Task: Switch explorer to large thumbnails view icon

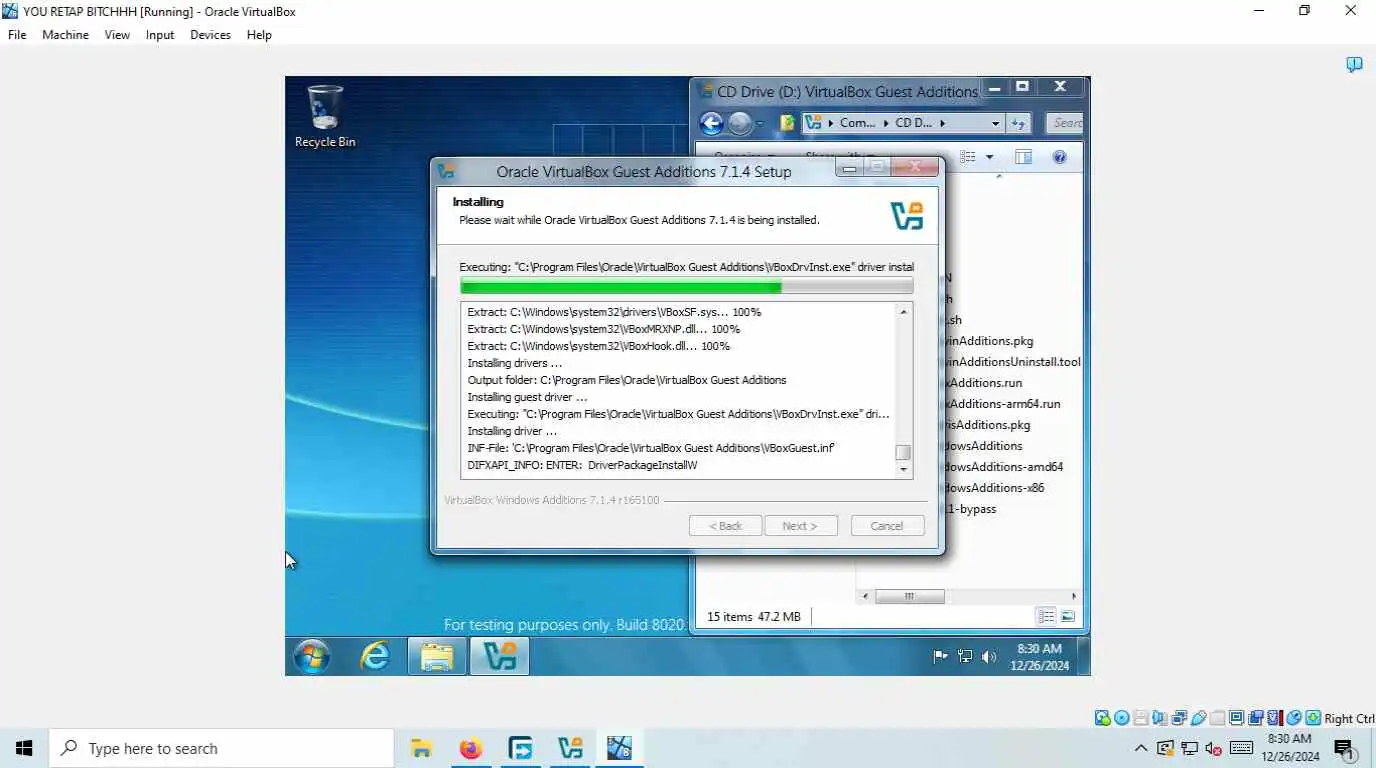Action: pyautogui.click(x=1067, y=617)
